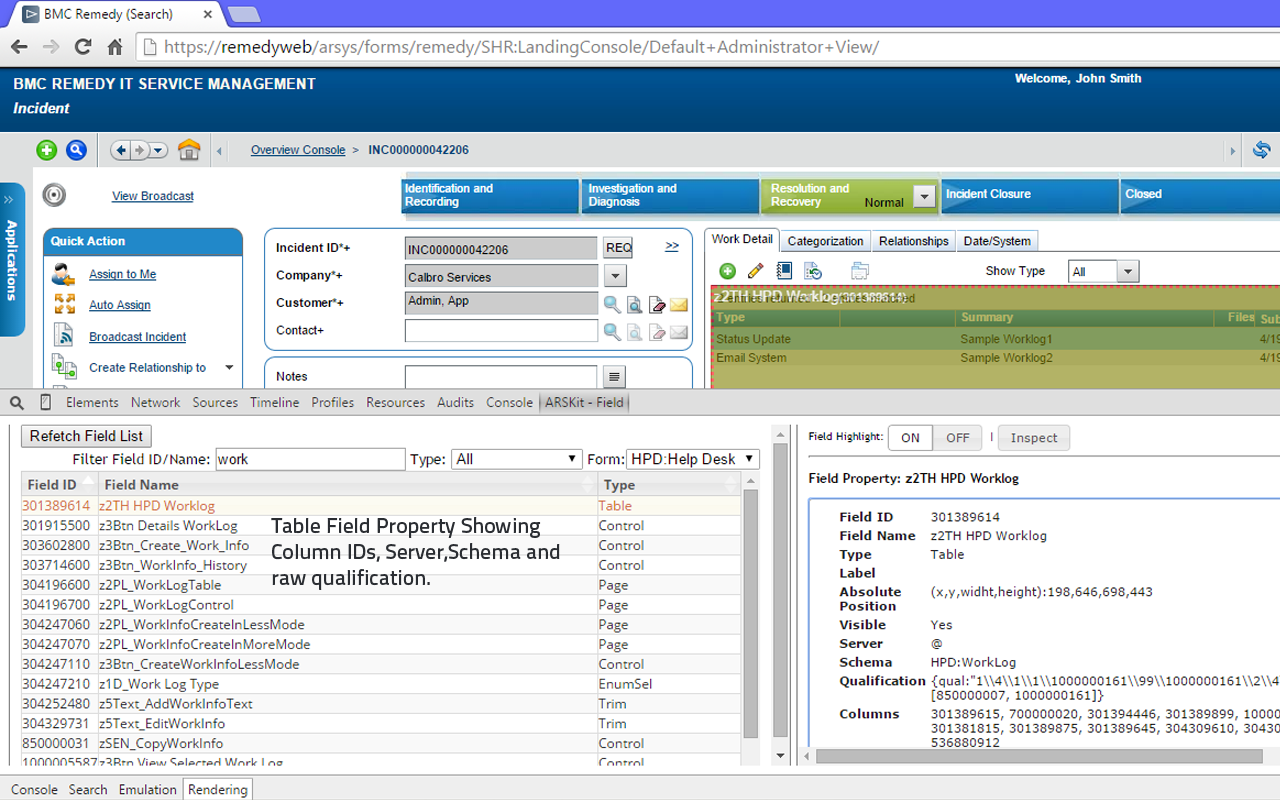
Task: Open Company field dropdown arrow
Action: 615,275
